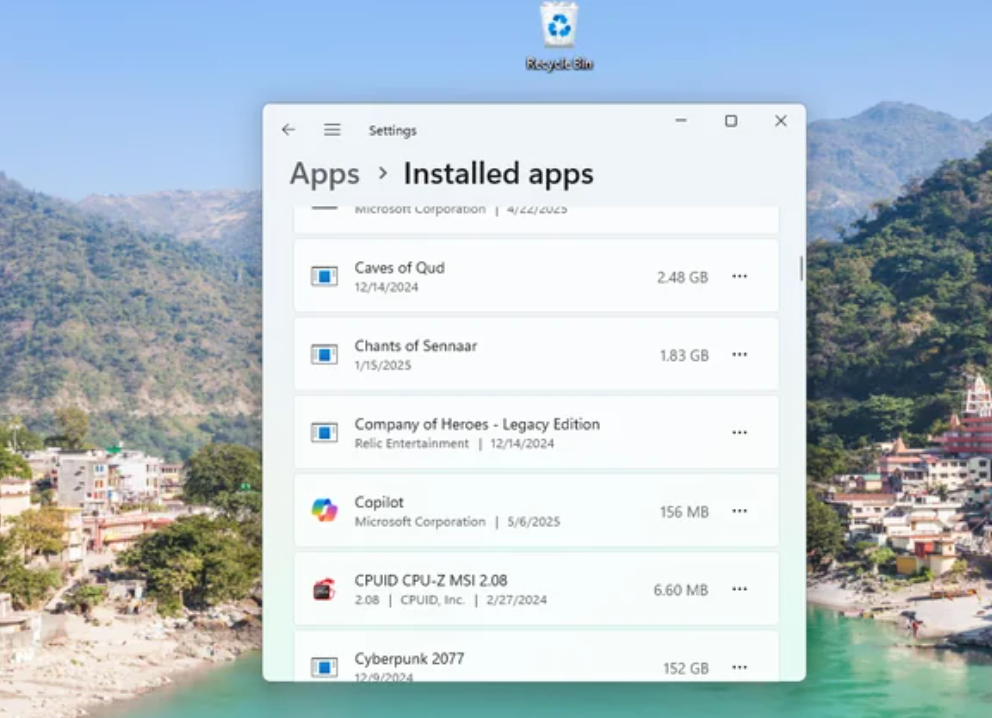The height and width of the screenshot is (718, 992).
Task: Open more options for Copilot
Action: pos(740,511)
